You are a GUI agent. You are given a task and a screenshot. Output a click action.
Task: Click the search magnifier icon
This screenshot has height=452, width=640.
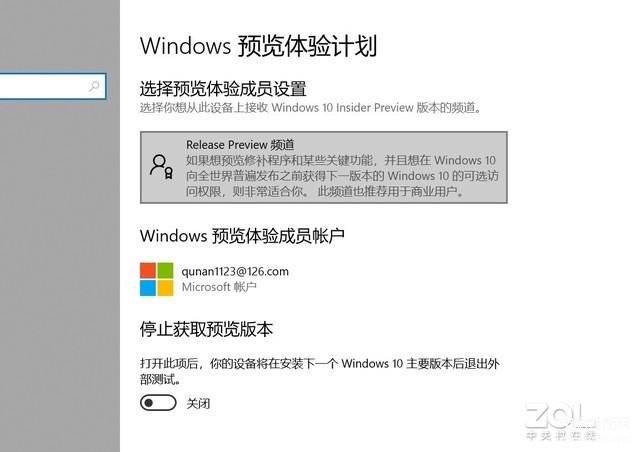point(94,86)
